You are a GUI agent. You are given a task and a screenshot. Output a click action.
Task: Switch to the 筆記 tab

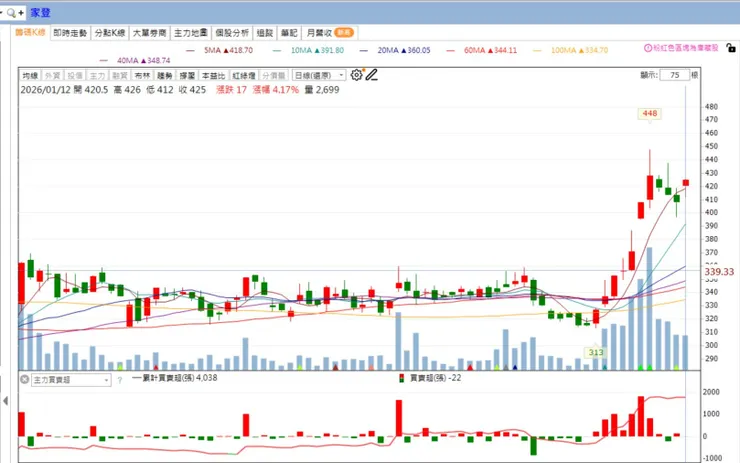(x=289, y=33)
